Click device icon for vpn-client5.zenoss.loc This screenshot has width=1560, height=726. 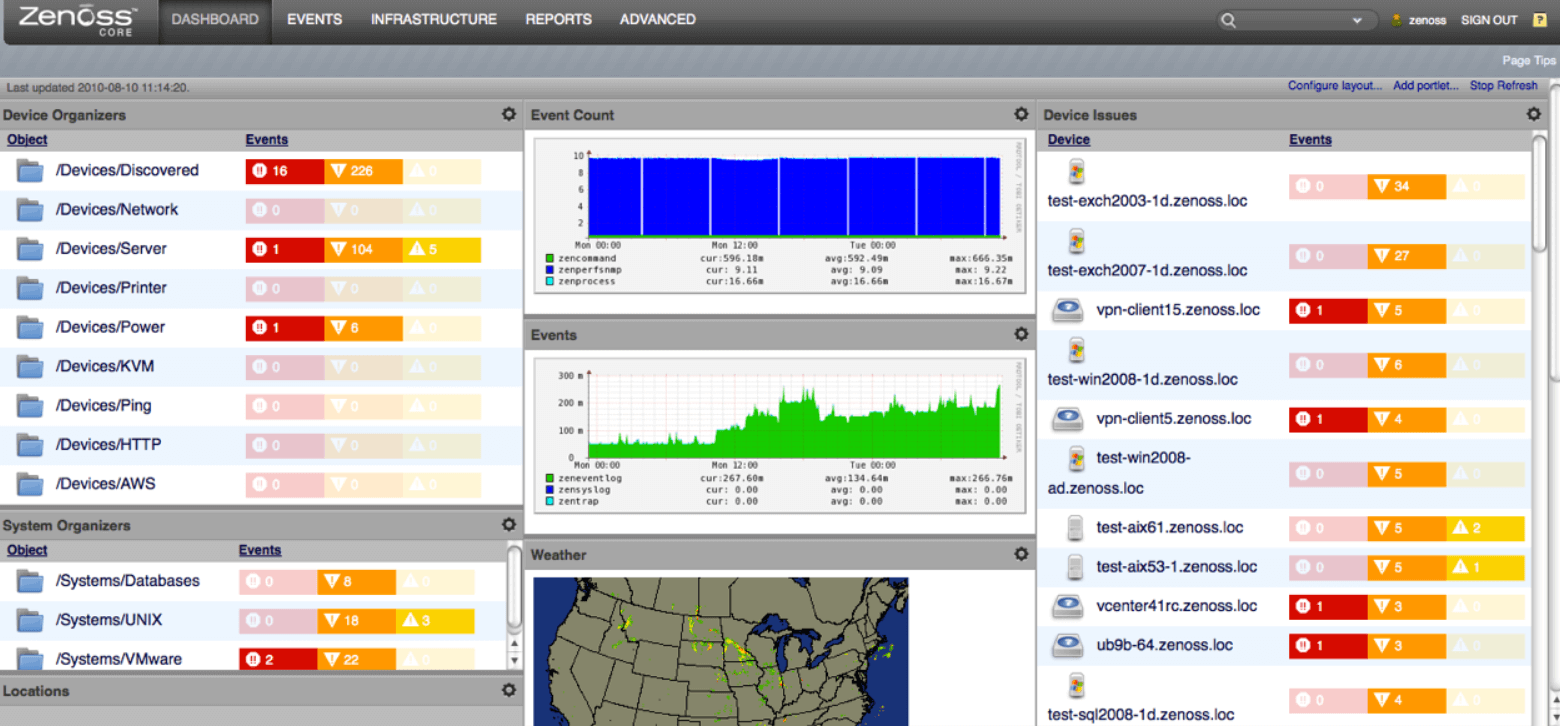(1068, 419)
